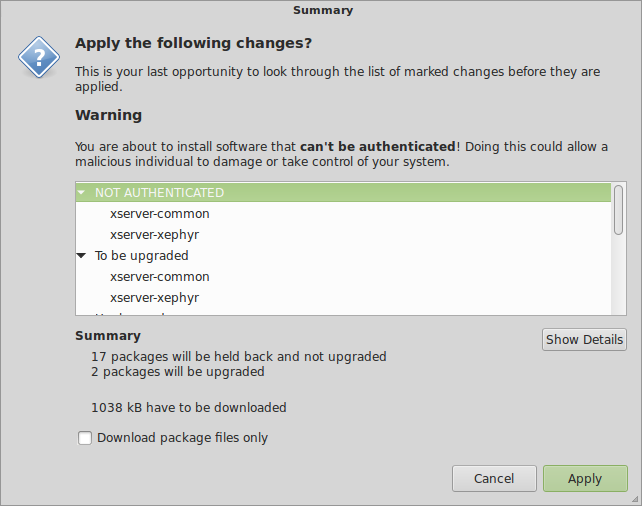This screenshot has height=506, width=642.
Task: Click the Summary window title bar
Action: pos(323,10)
